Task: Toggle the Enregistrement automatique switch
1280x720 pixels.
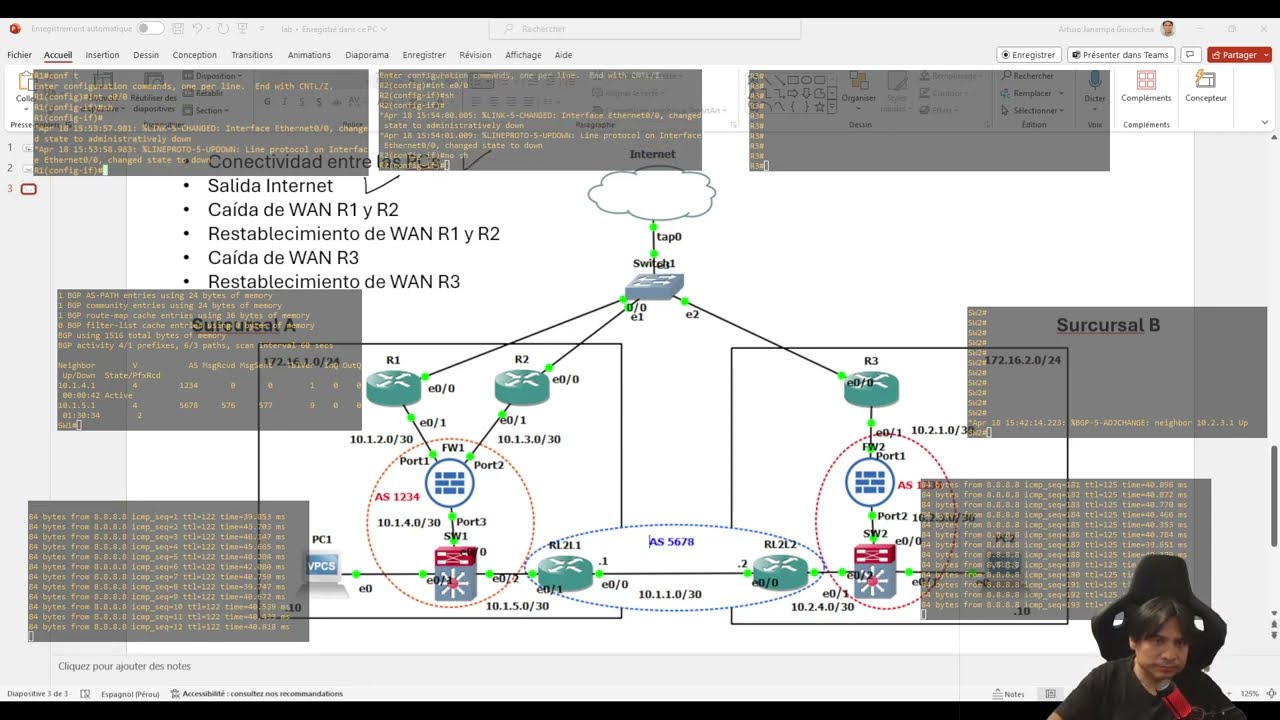Action: coord(149,29)
